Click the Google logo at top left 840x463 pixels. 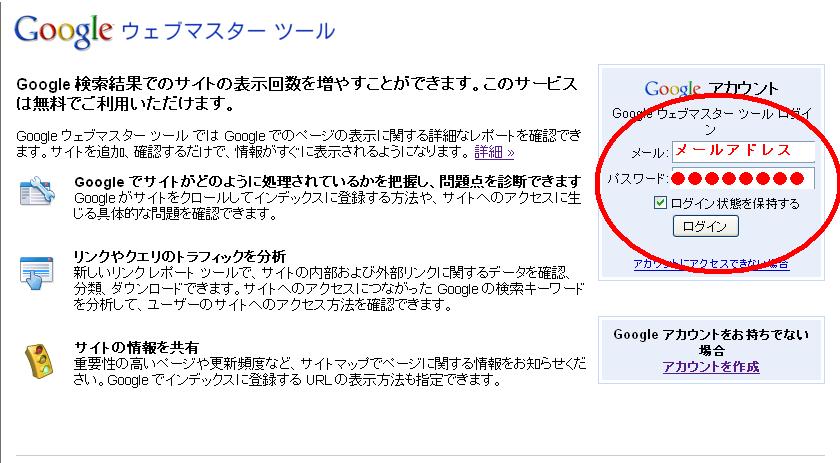point(63,32)
